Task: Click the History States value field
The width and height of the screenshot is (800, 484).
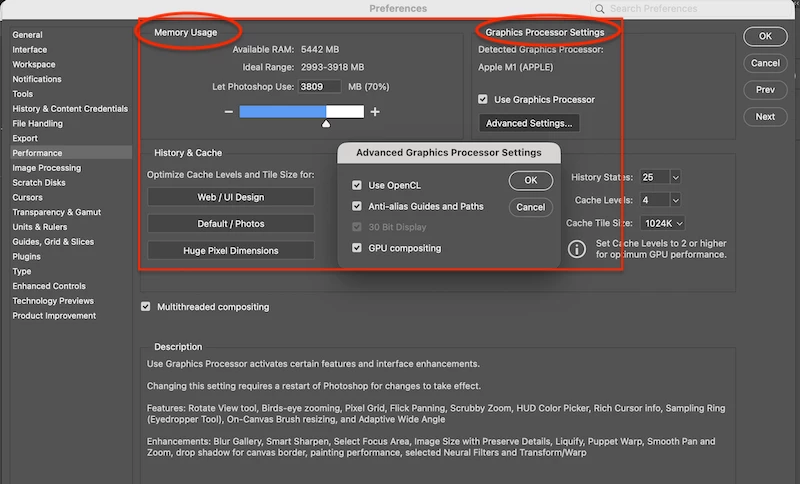Action: (x=655, y=177)
